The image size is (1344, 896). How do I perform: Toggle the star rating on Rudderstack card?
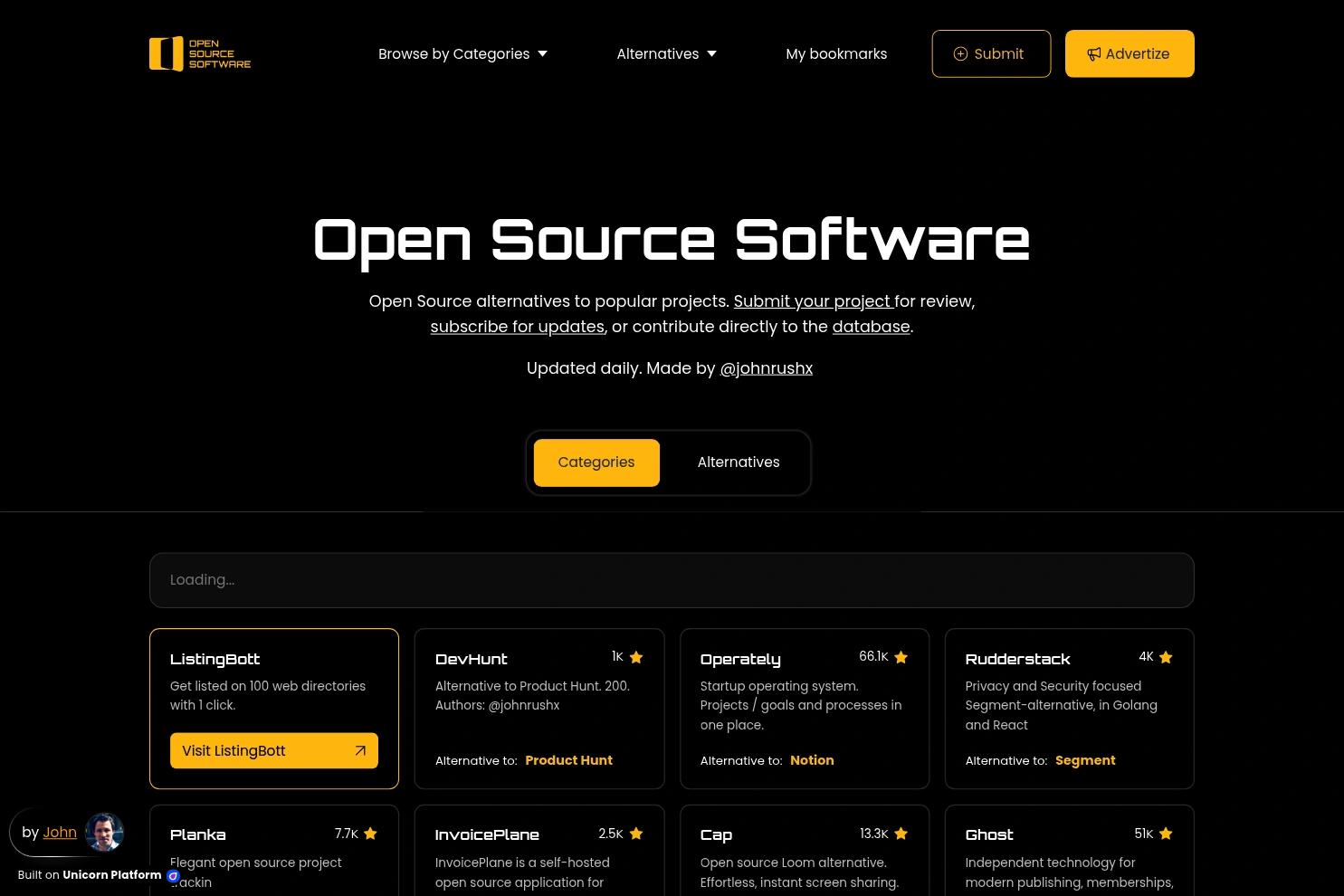tap(1166, 656)
